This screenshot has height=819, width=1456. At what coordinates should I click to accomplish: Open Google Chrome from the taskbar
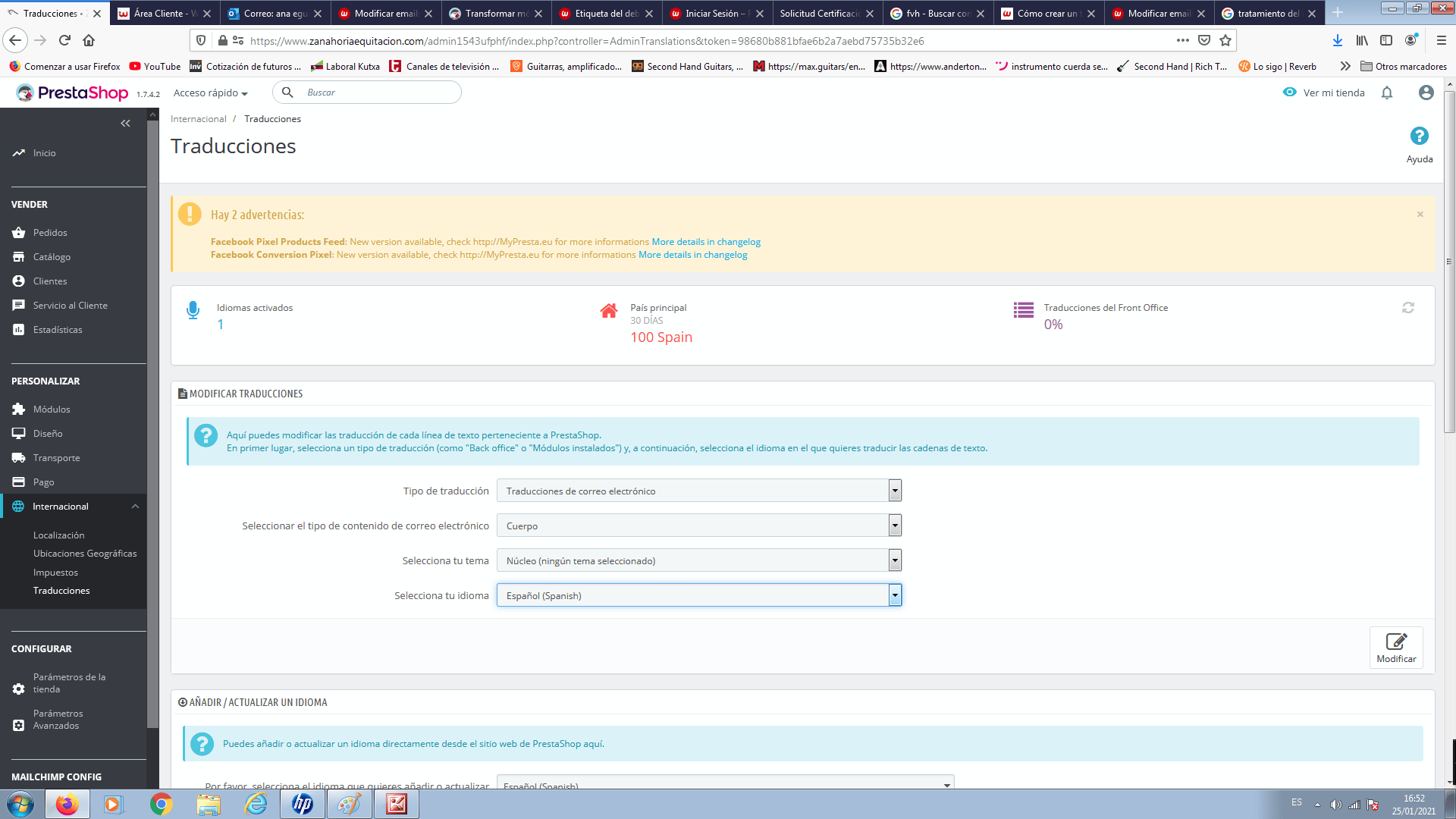coord(161,804)
